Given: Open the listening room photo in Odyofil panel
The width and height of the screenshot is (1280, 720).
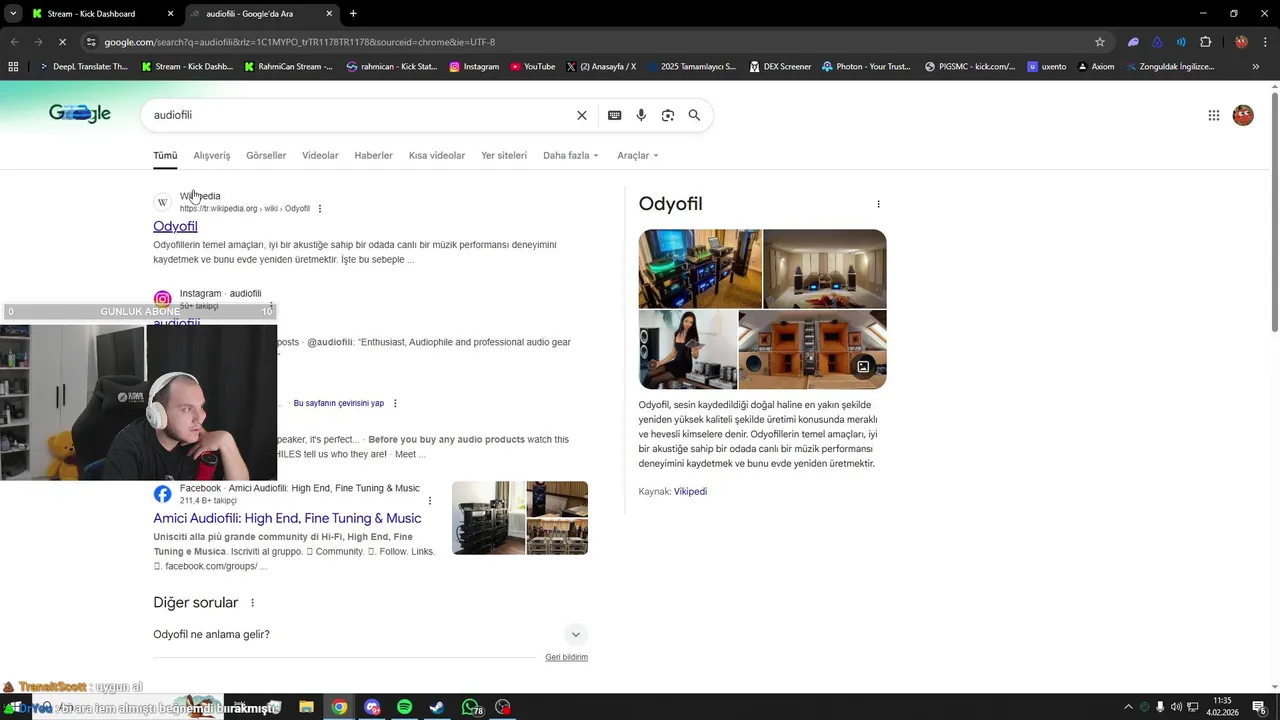Looking at the screenshot, I should pyautogui.click(x=825, y=269).
